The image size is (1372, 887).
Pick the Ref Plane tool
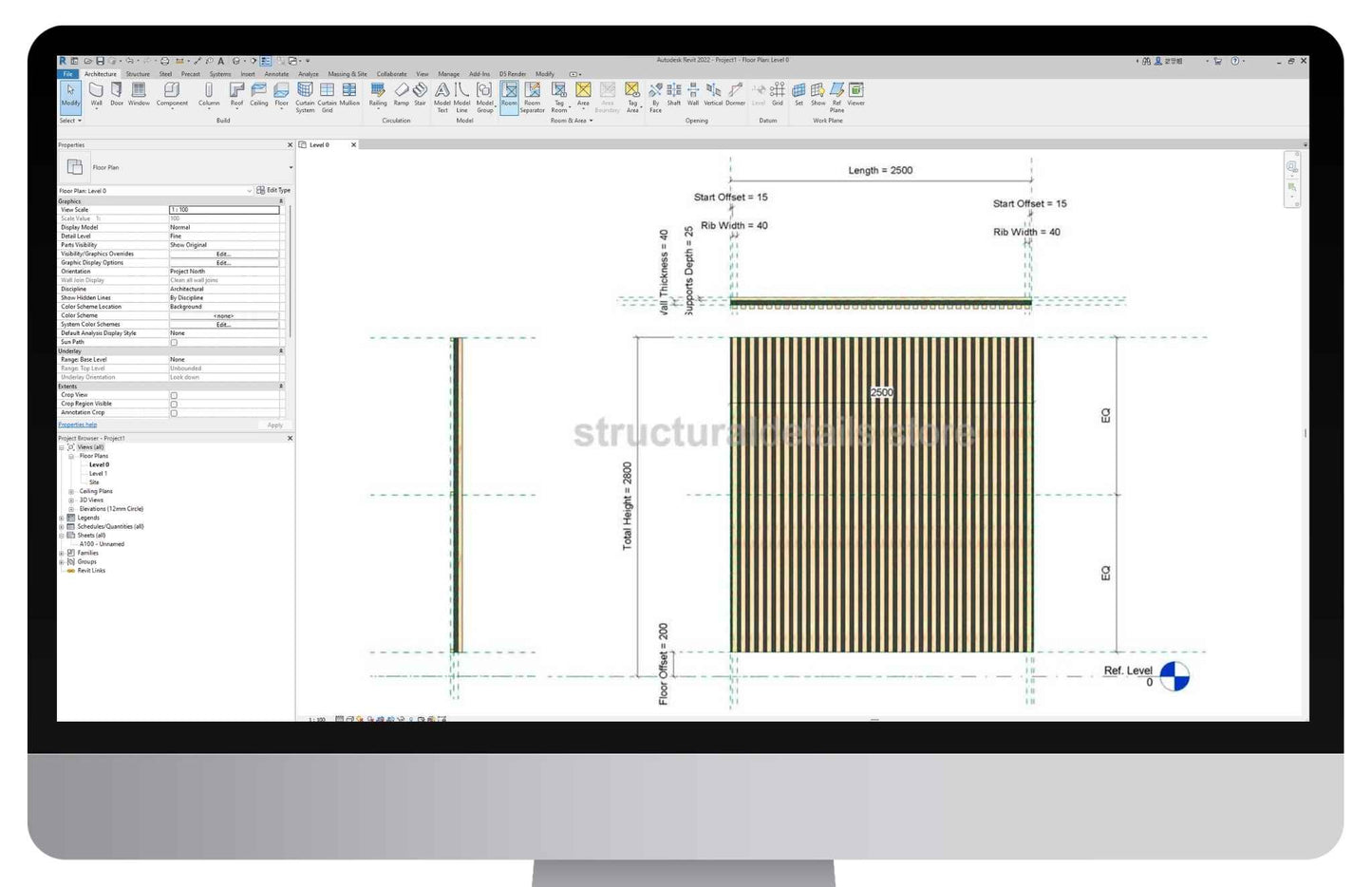(836, 94)
